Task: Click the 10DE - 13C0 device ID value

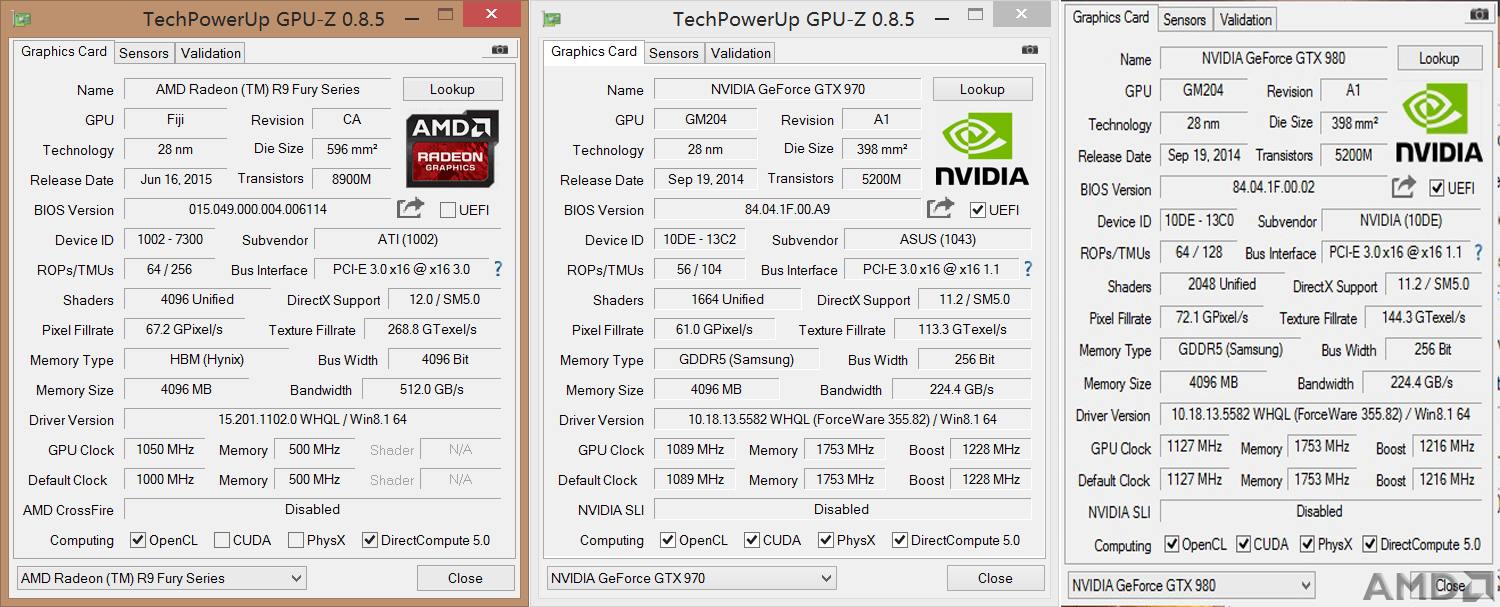Action: [x=1200, y=221]
